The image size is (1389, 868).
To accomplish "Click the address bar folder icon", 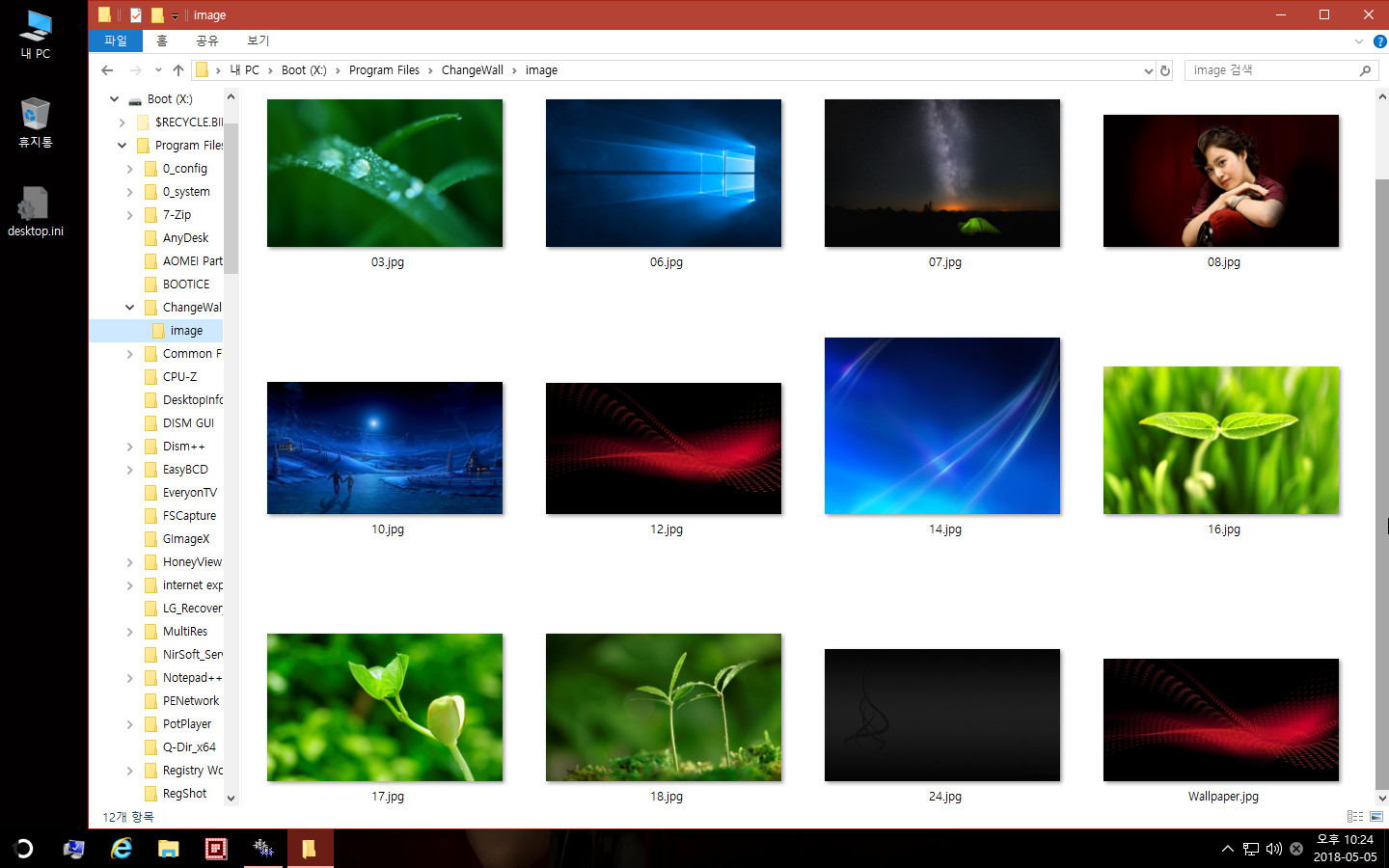I will coord(202,69).
